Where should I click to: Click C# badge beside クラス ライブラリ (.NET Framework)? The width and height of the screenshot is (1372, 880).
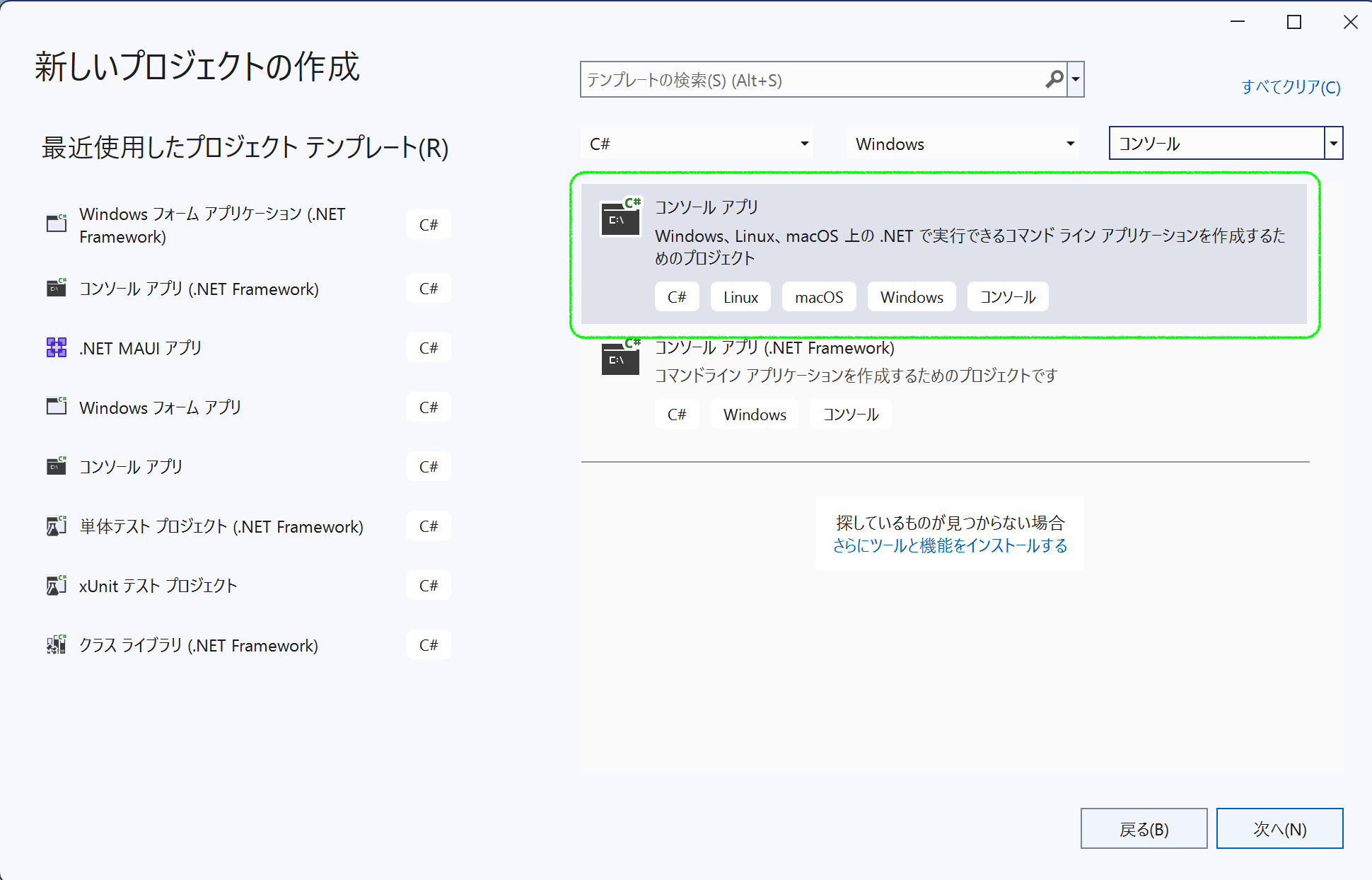click(x=429, y=645)
